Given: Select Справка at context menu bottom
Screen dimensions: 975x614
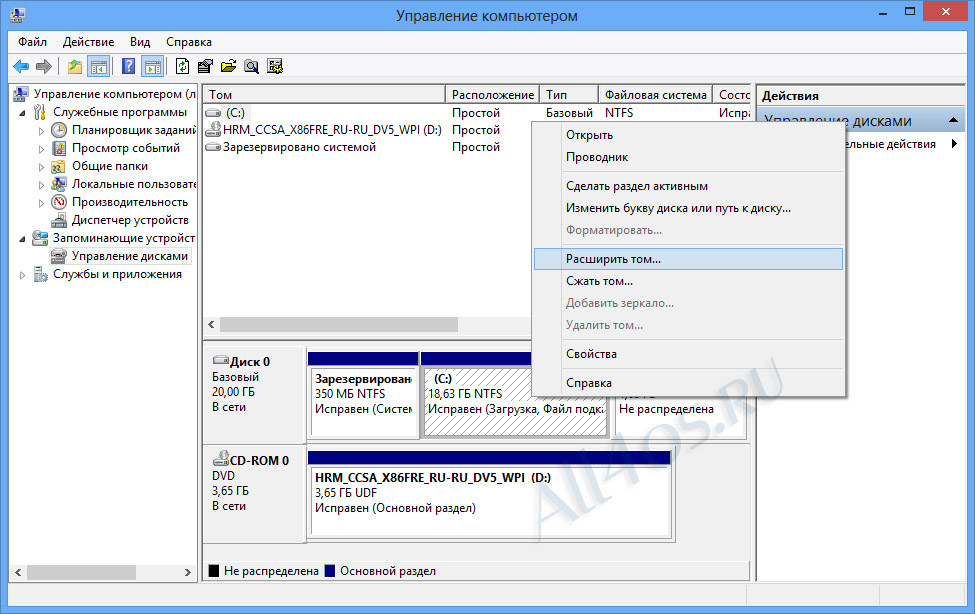Looking at the screenshot, I should 688,383.
